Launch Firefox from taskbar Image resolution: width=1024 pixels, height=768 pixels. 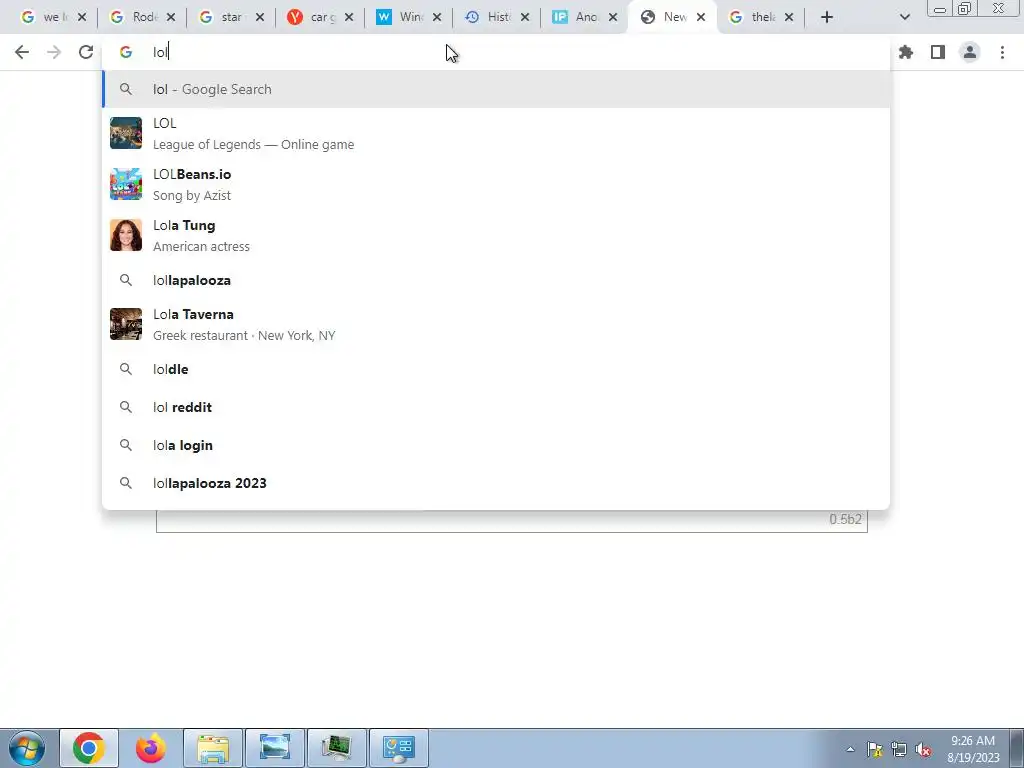click(x=151, y=748)
